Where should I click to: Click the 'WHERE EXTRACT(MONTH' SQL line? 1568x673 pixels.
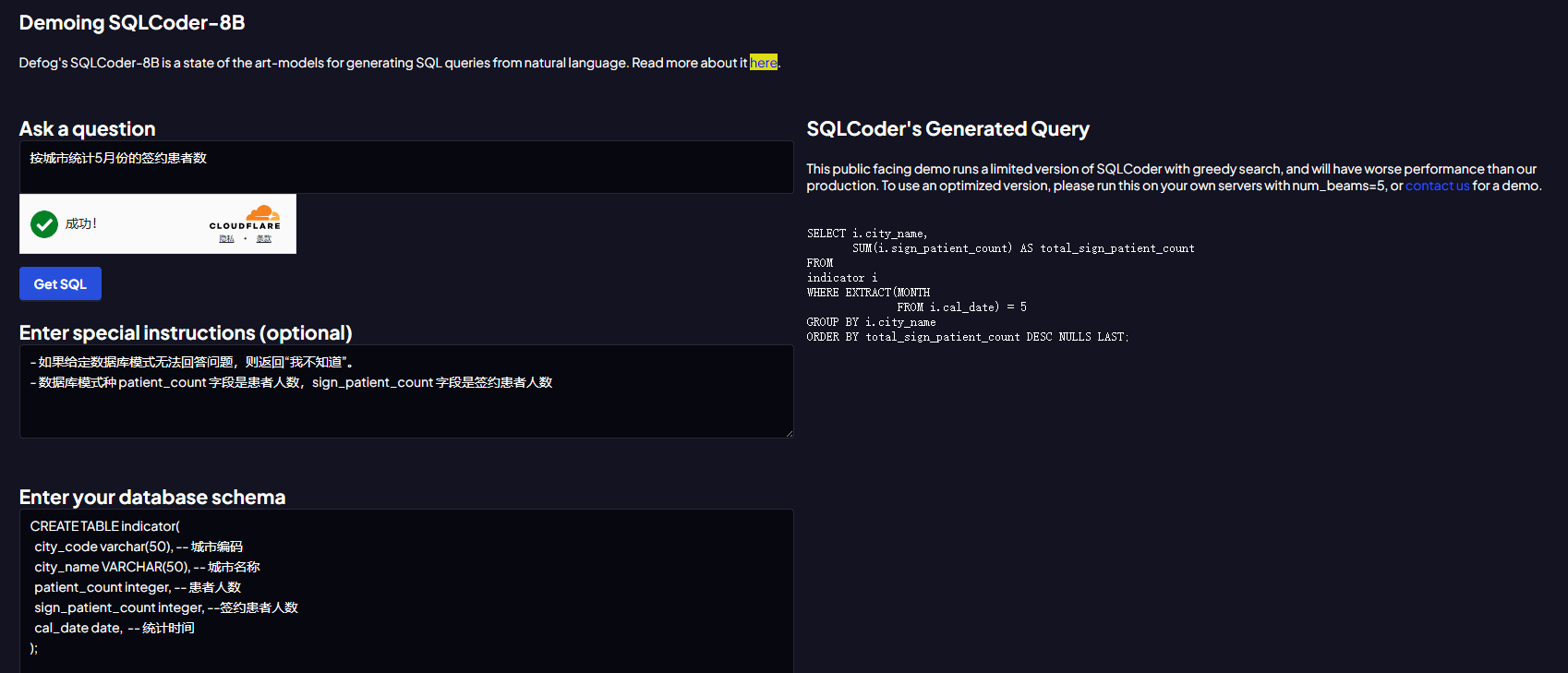(868, 293)
